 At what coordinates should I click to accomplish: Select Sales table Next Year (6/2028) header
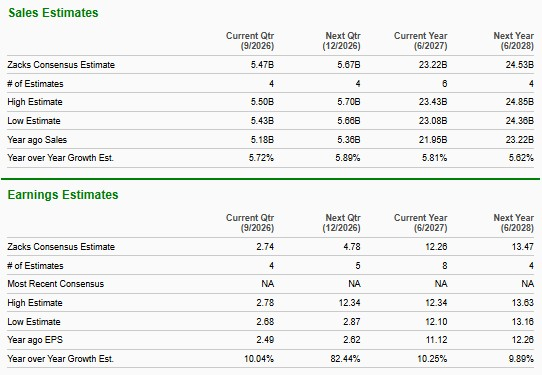click(x=514, y=41)
